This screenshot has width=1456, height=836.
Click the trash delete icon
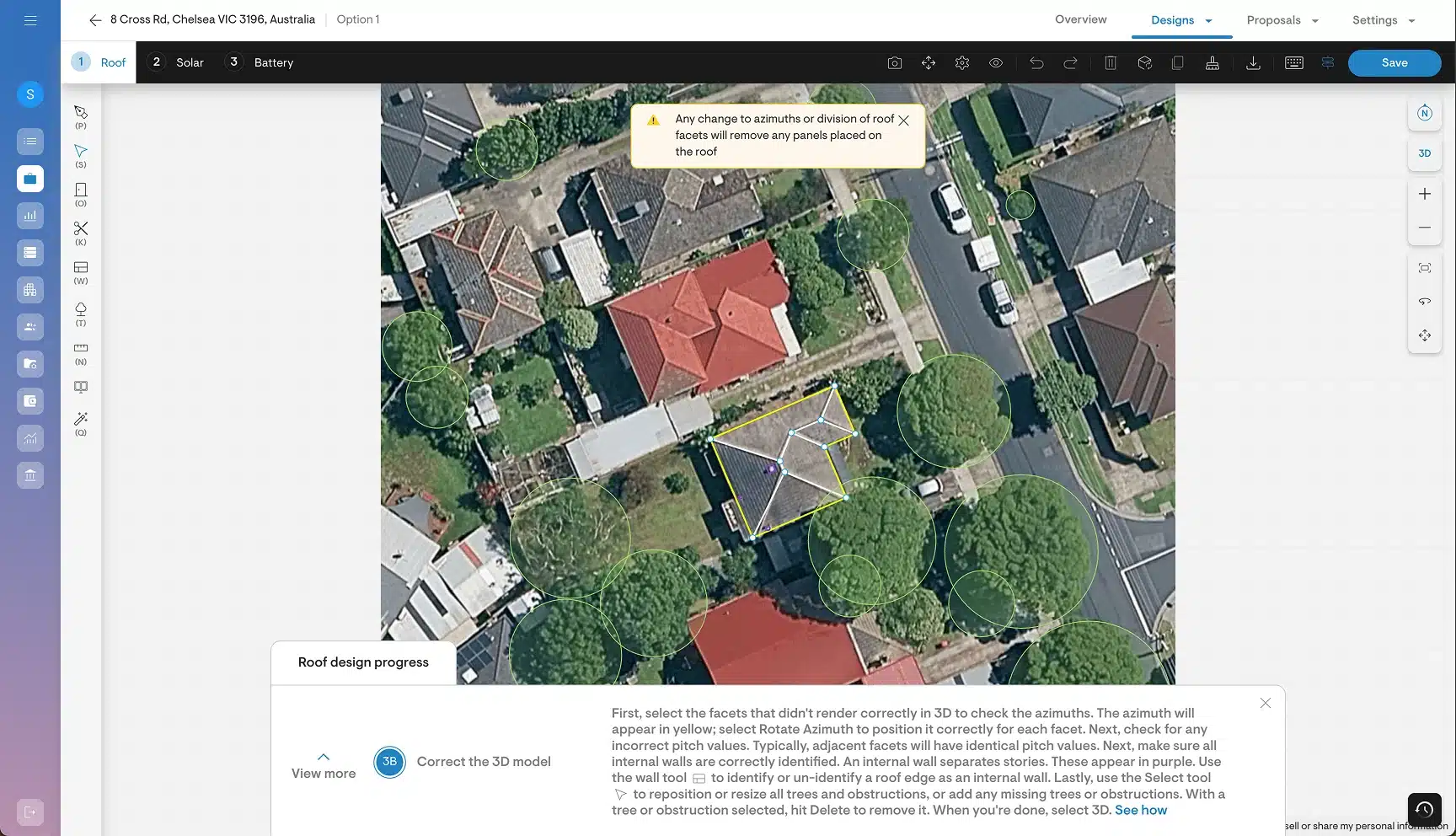pos(1111,63)
